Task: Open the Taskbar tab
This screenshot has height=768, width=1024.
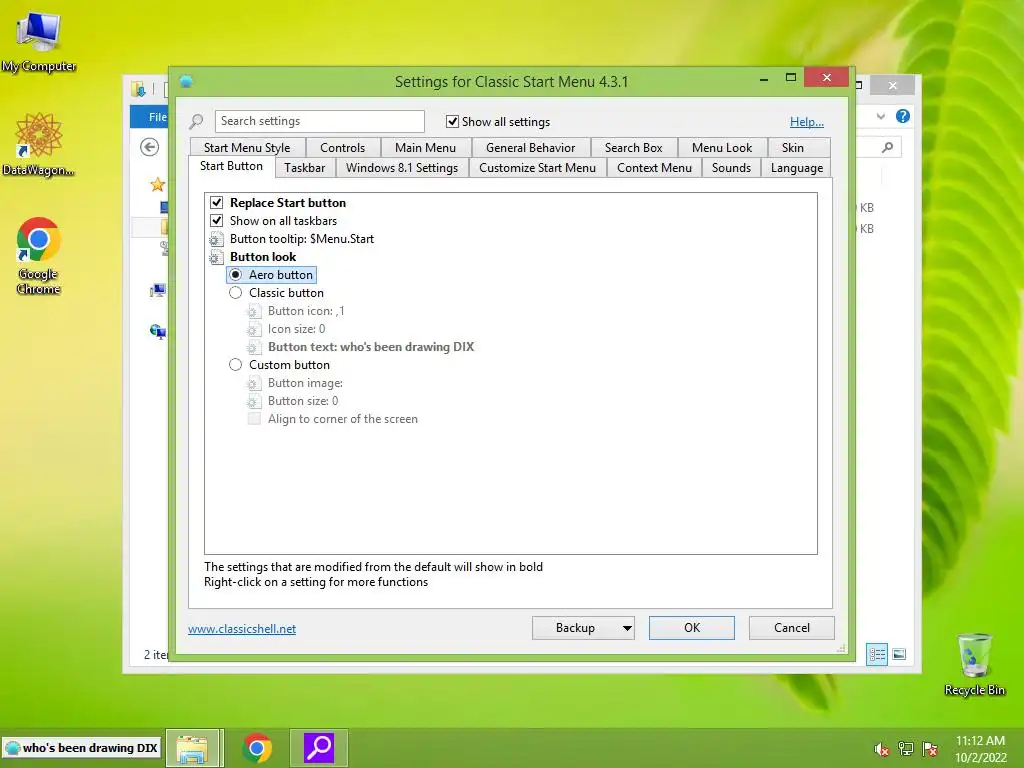Action: tap(304, 168)
